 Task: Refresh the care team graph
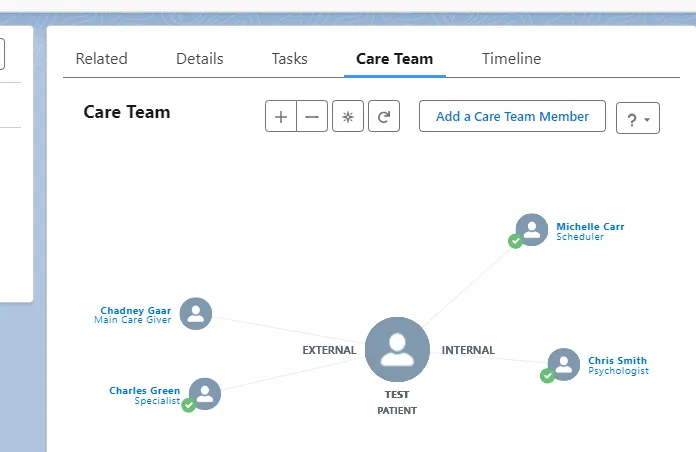384,116
